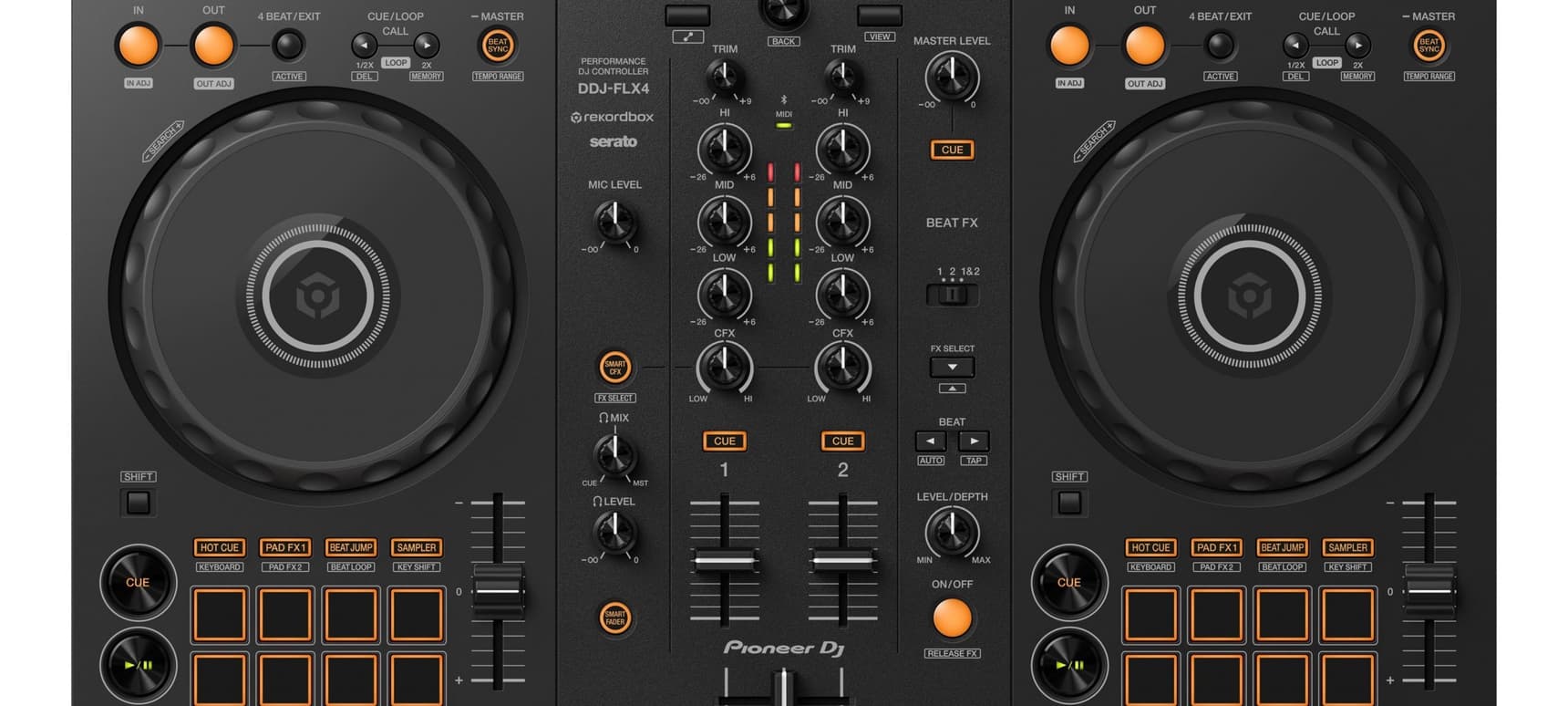The image size is (1568, 706).
Task: Hit the left deck loop IN button
Action: [x=138, y=46]
